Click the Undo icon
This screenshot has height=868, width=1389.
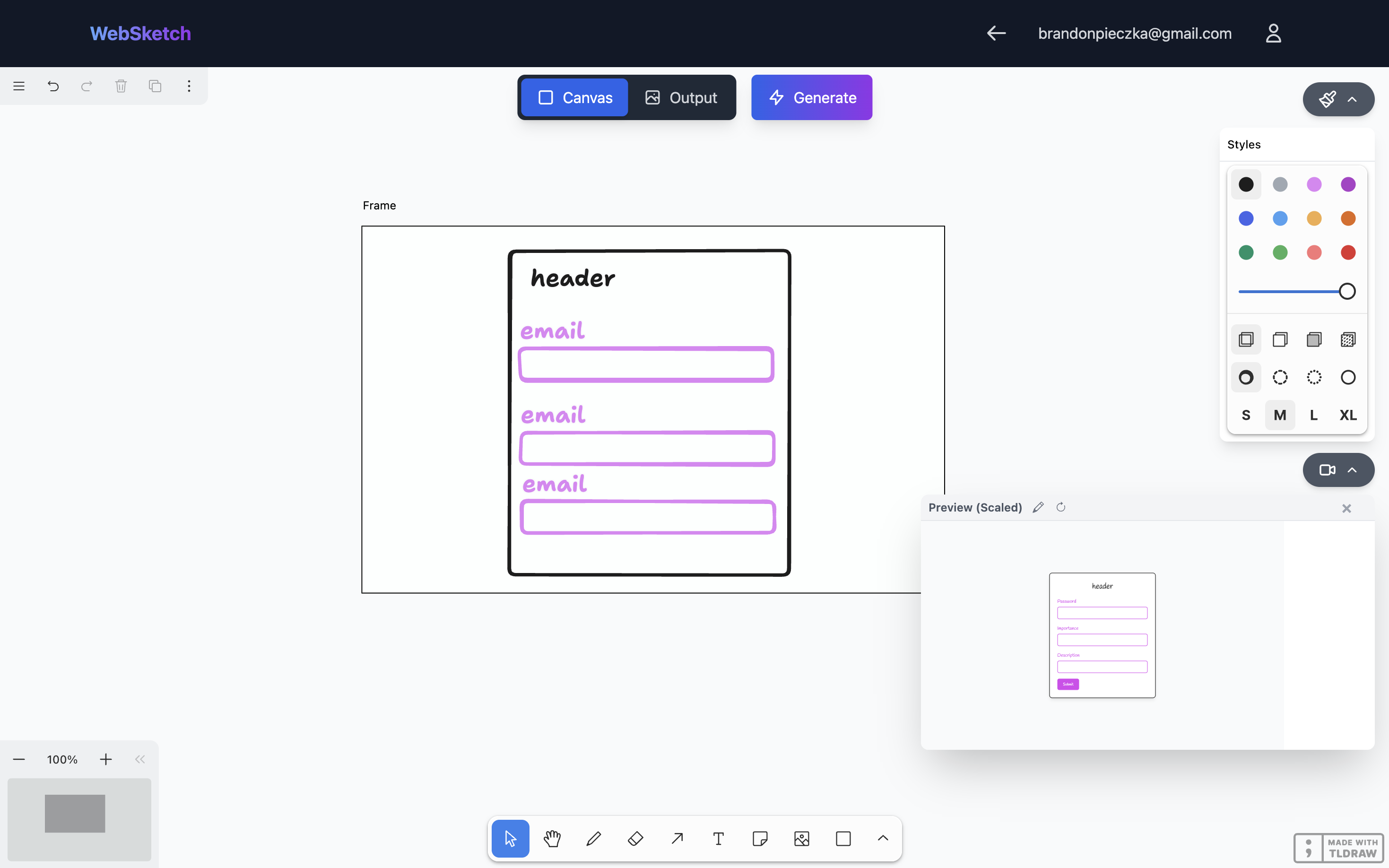coord(53,86)
